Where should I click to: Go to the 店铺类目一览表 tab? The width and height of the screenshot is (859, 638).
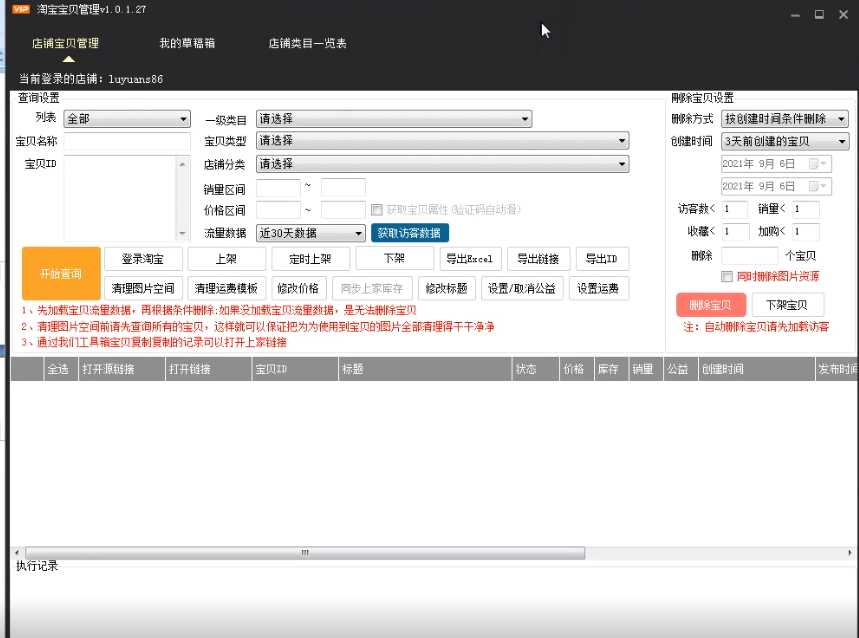pos(307,43)
